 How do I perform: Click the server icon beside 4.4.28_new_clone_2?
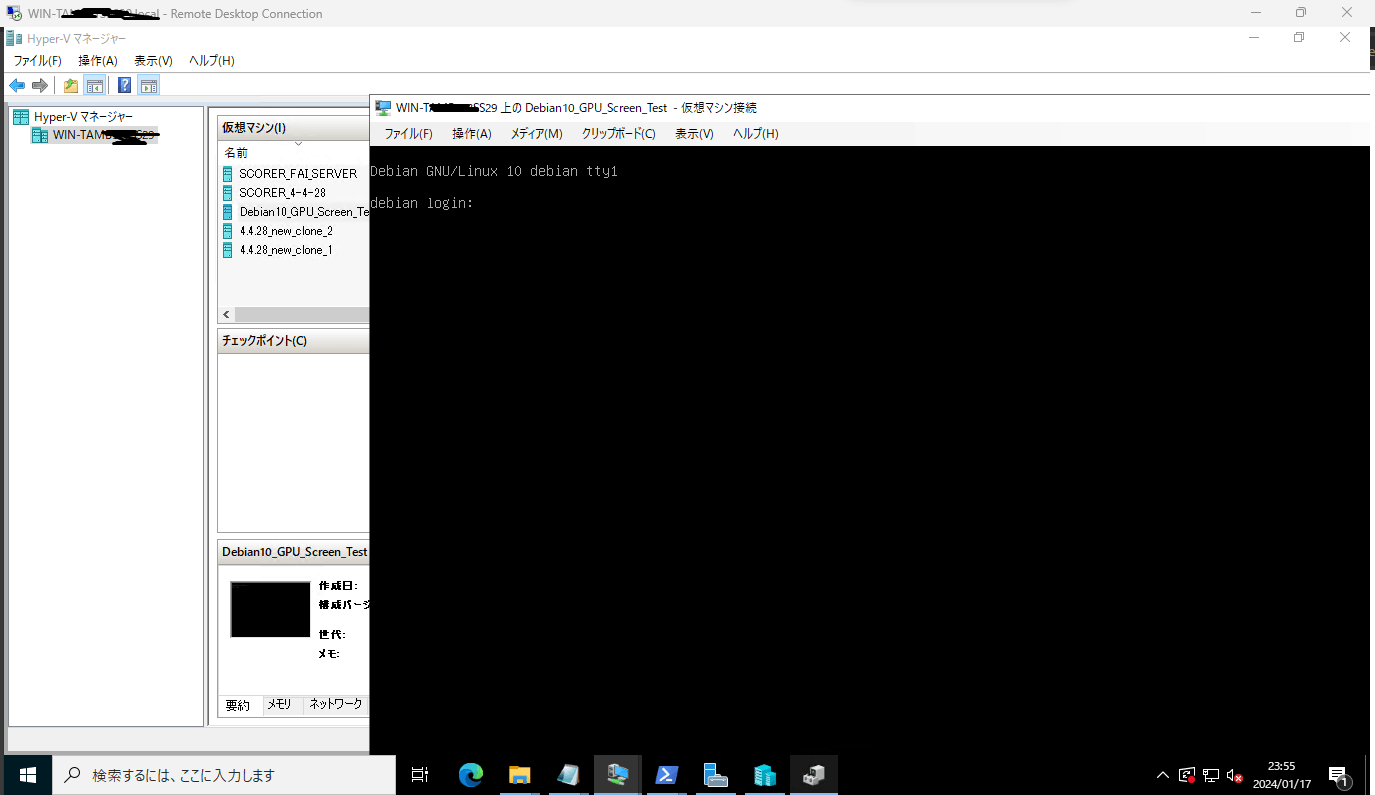[228, 231]
